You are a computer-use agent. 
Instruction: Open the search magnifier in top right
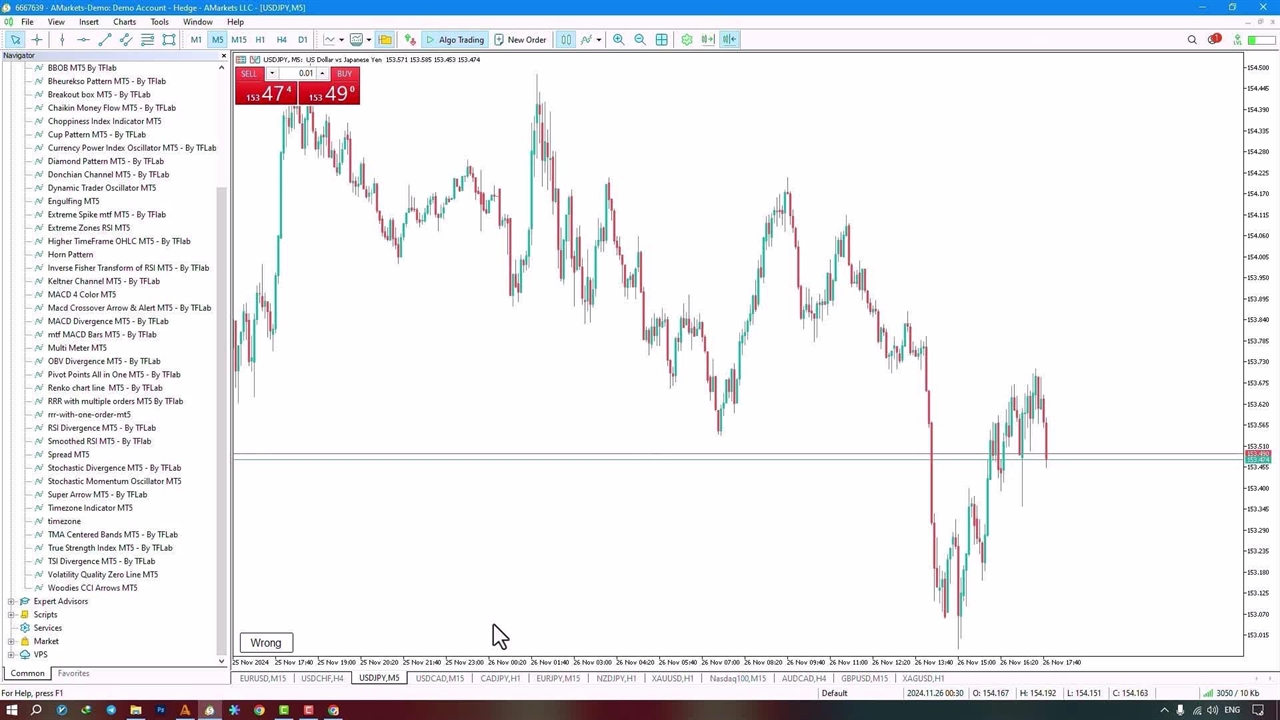(1192, 40)
